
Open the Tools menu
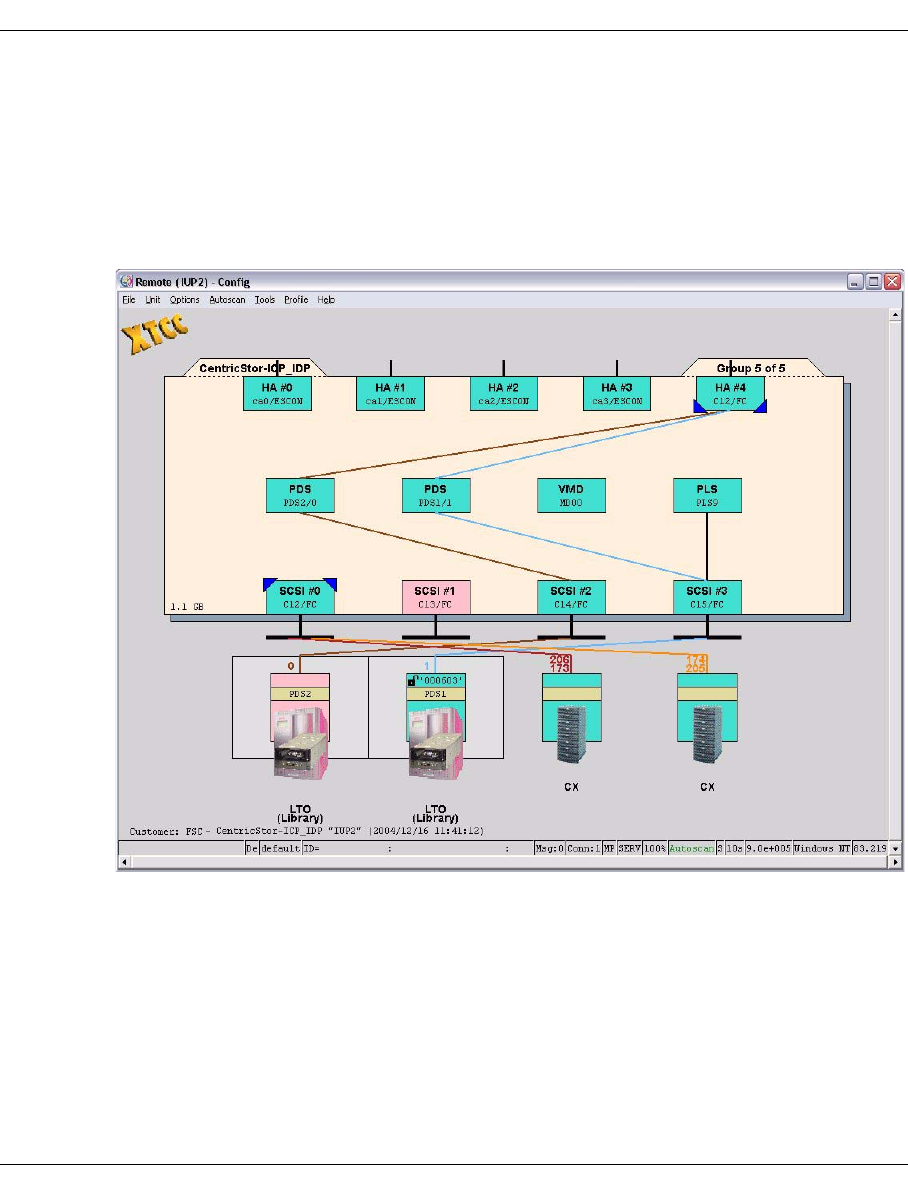[265, 300]
